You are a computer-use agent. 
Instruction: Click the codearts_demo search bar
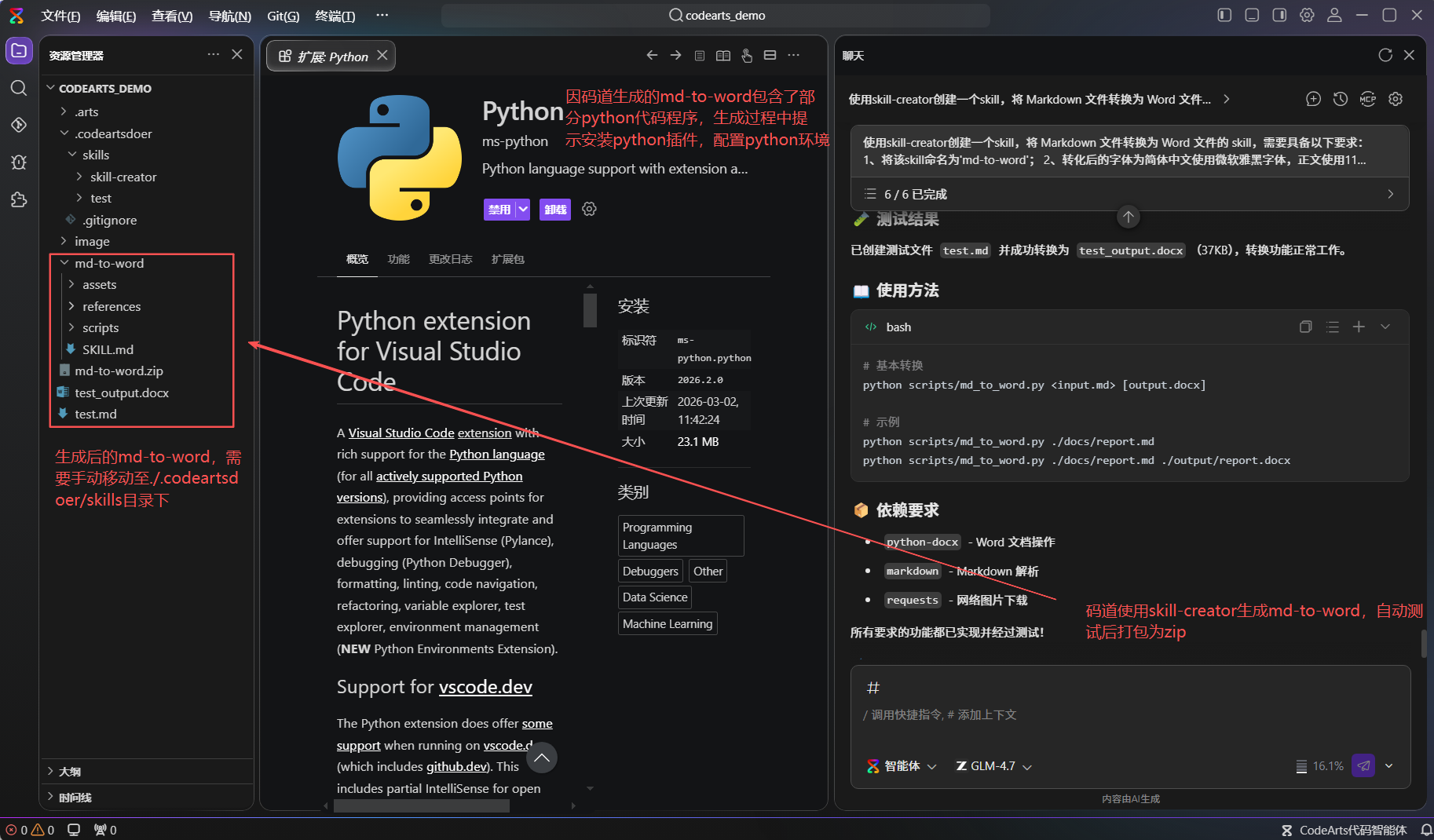(x=715, y=15)
